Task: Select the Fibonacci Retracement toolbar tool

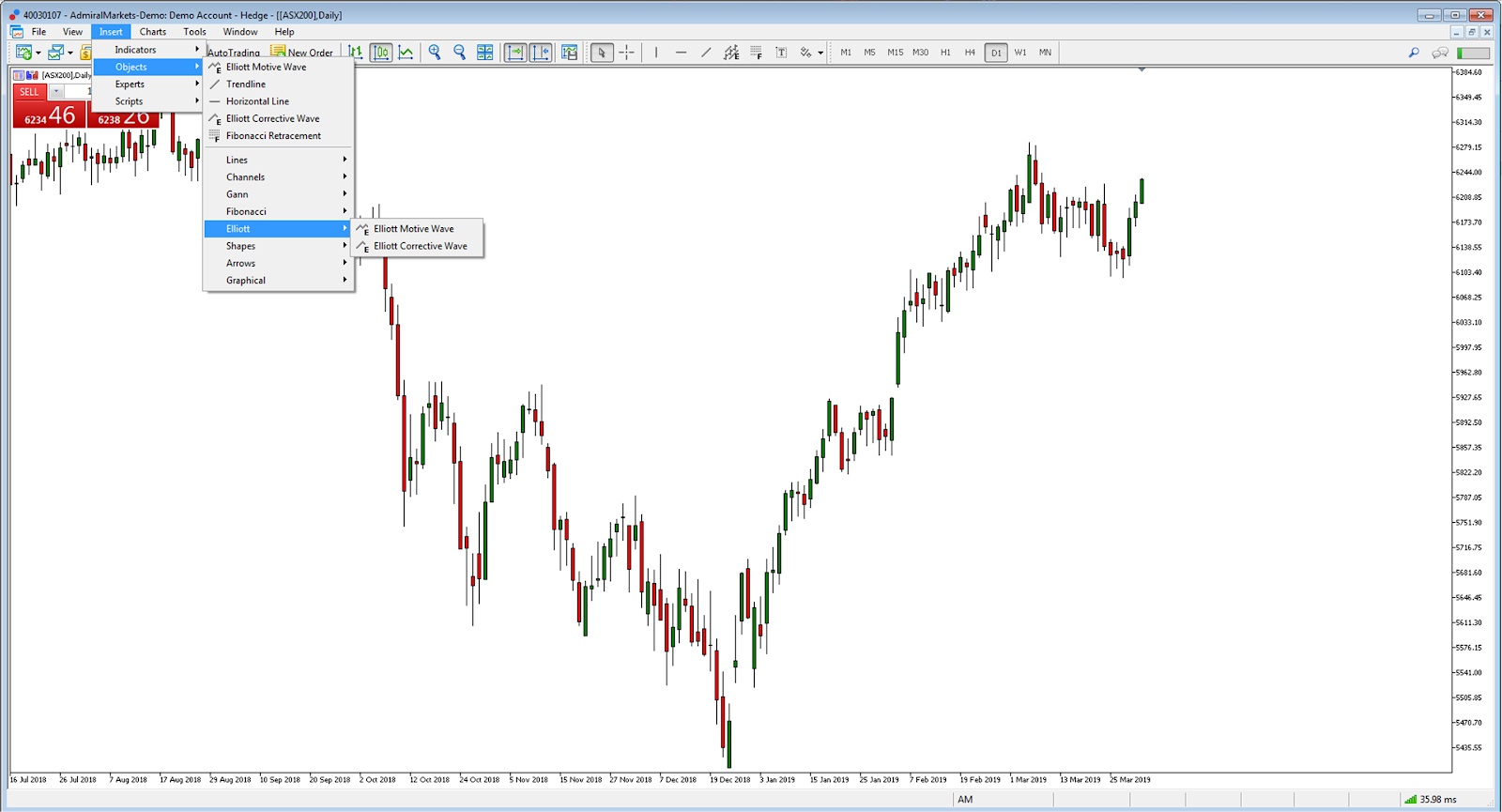Action: pyautogui.click(x=756, y=53)
